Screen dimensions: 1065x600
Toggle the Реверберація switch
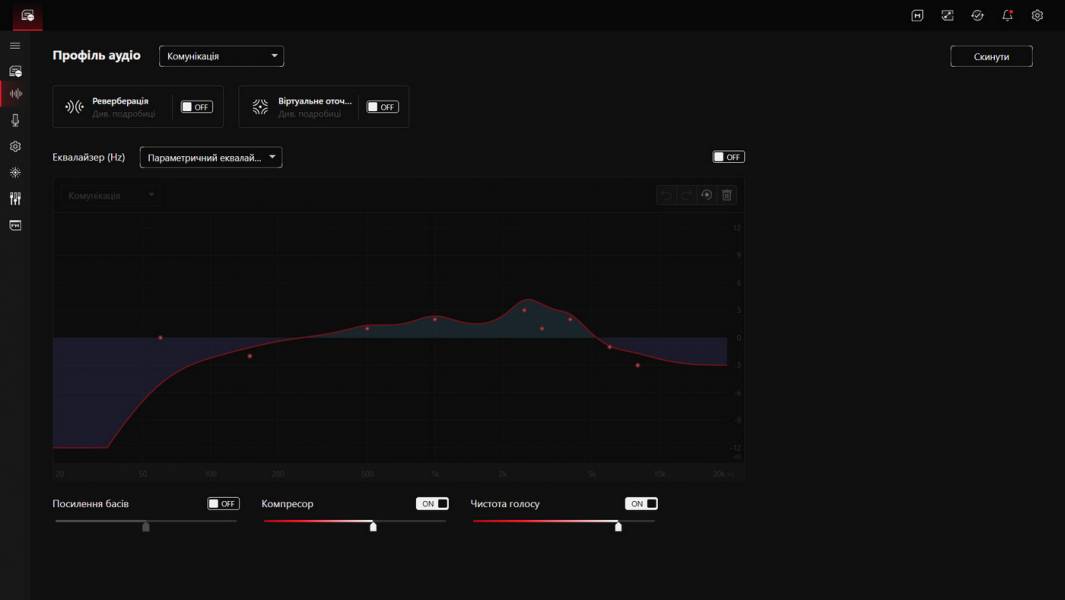196,107
